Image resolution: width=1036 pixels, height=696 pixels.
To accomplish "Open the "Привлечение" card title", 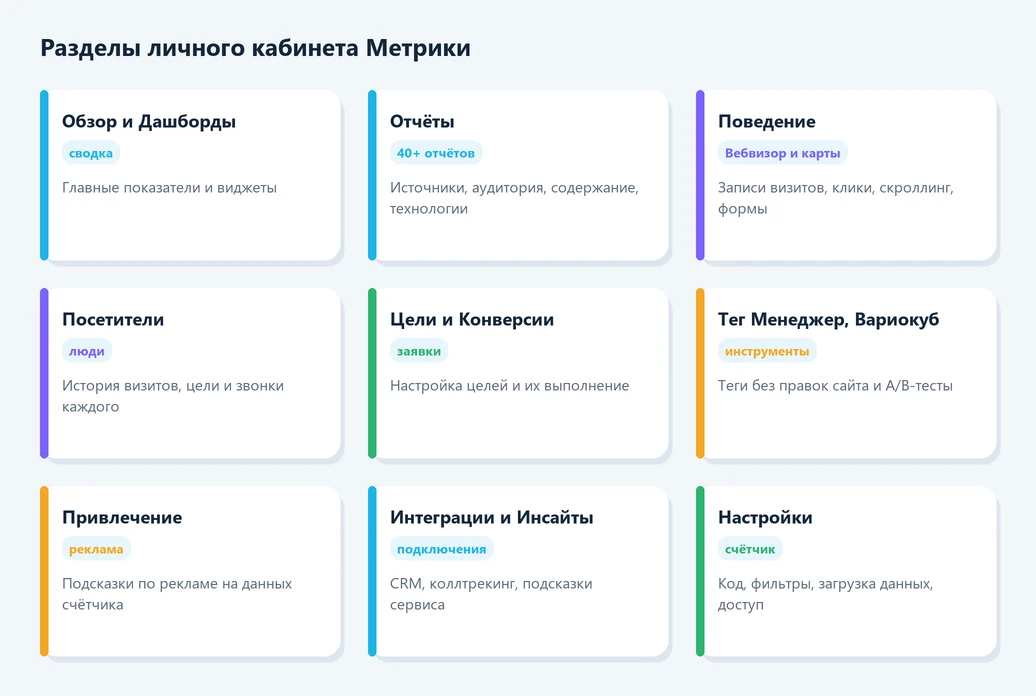I will click(122, 518).
